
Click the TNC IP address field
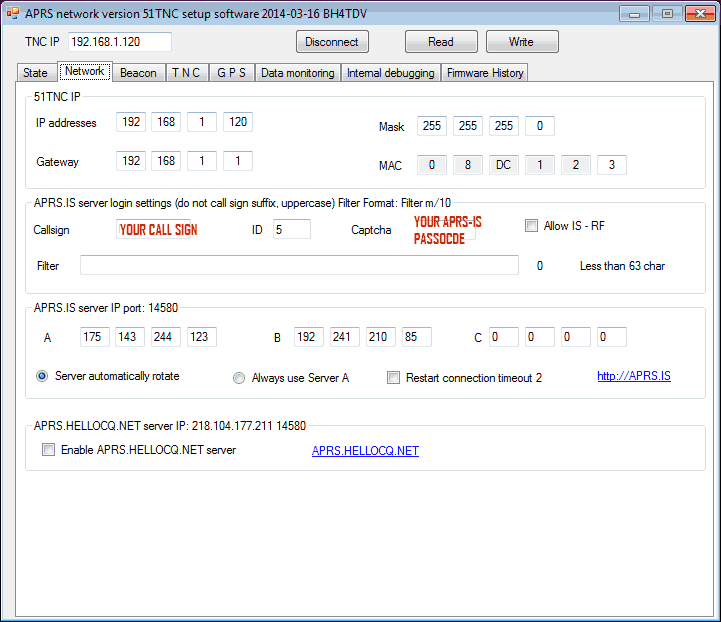click(x=119, y=42)
